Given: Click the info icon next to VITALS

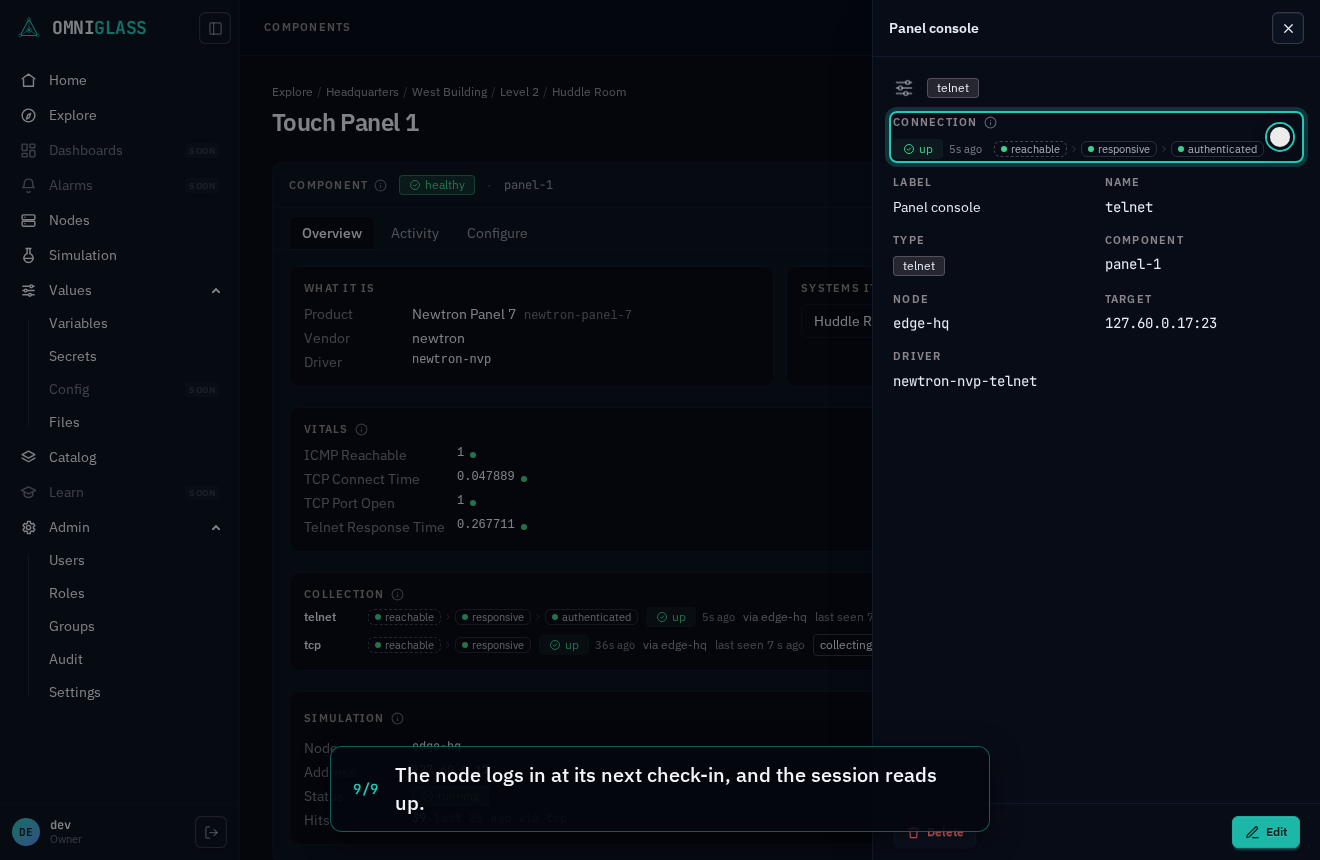Looking at the screenshot, I should pos(361,430).
